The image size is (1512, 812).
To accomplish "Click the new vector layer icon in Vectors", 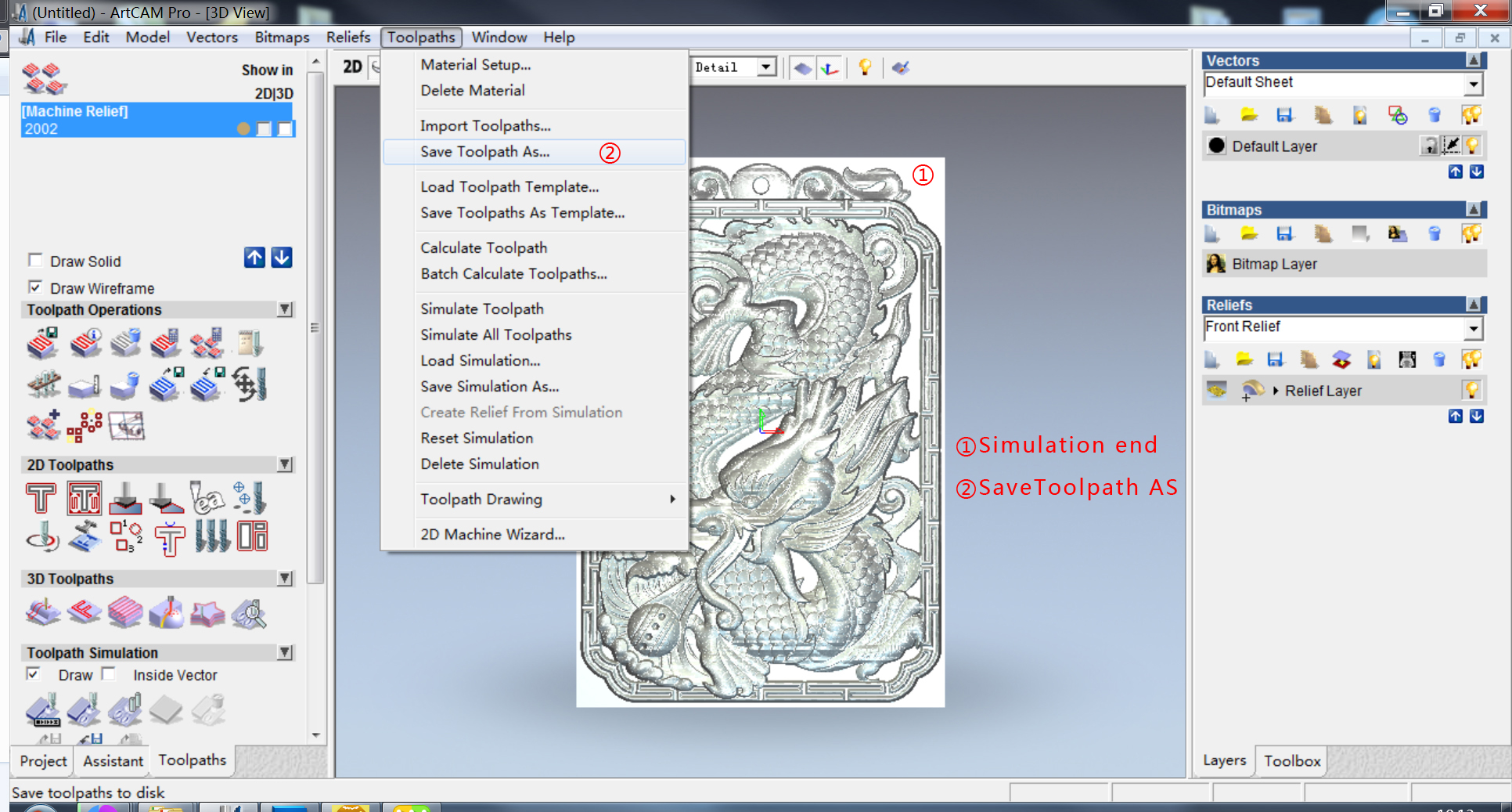I will (1211, 115).
